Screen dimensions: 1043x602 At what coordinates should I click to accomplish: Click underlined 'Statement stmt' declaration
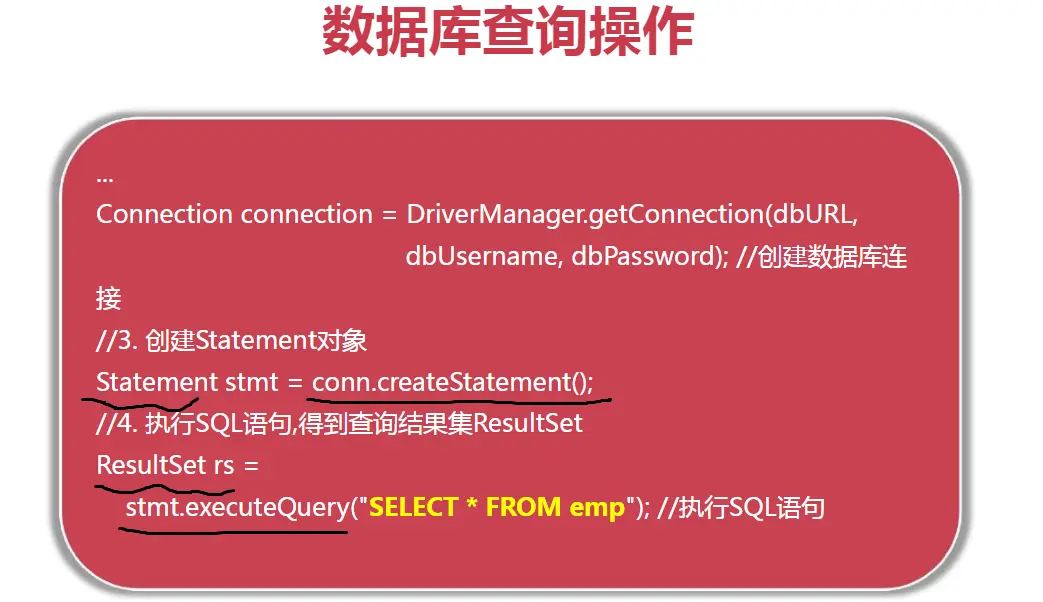(x=187, y=382)
